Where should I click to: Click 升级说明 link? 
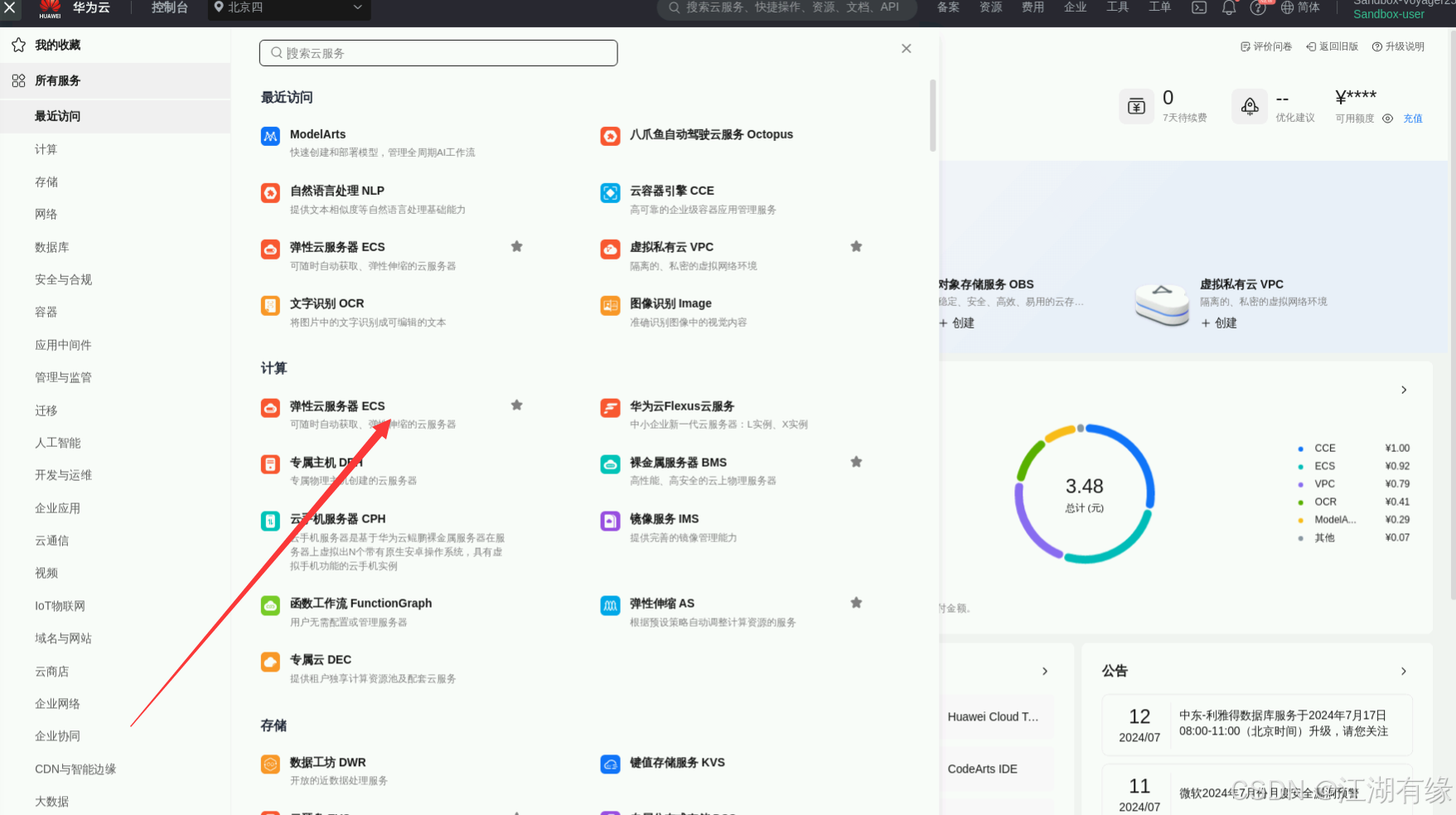pyautogui.click(x=1399, y=46)
